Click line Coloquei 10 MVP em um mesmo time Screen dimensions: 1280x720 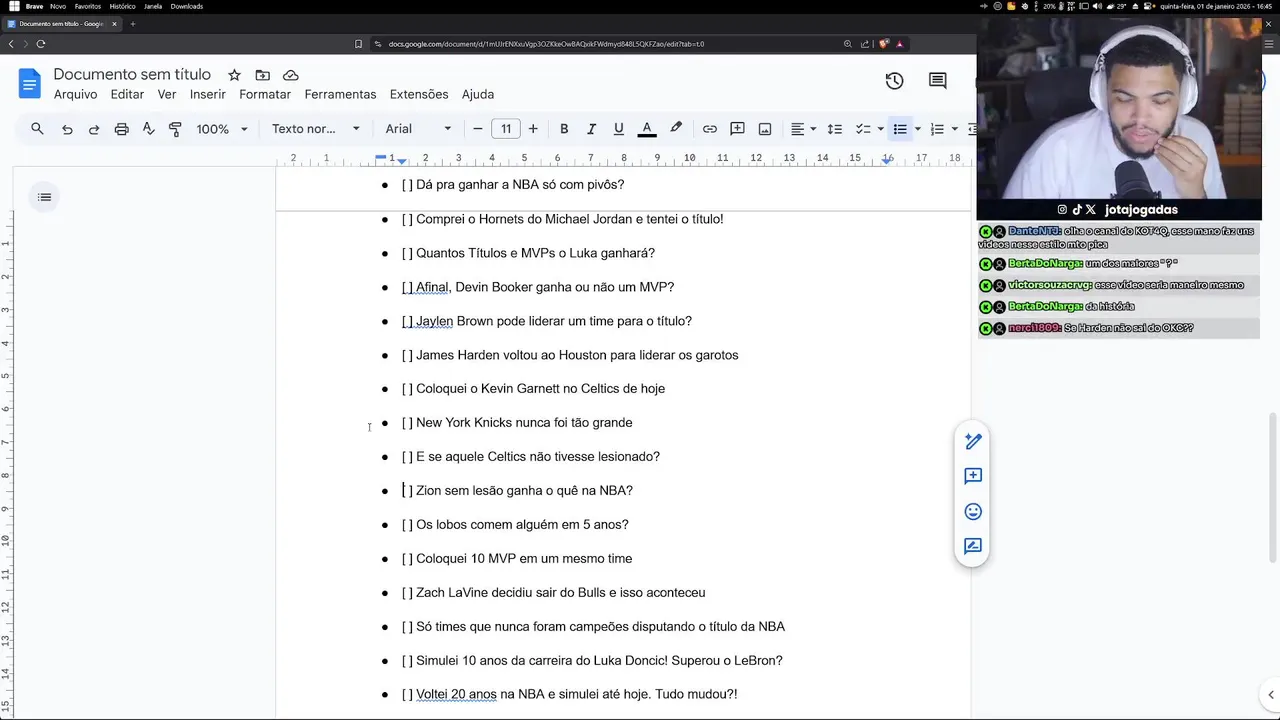(x=517, y=559)
